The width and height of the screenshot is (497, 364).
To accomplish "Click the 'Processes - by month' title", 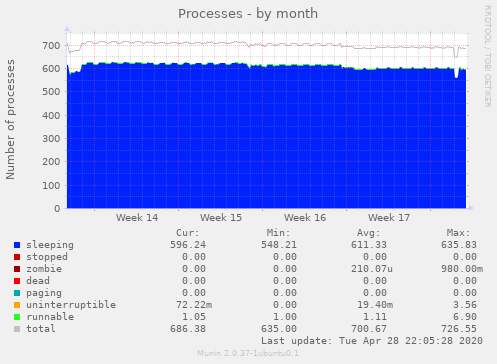I will (x=248, y=14).
